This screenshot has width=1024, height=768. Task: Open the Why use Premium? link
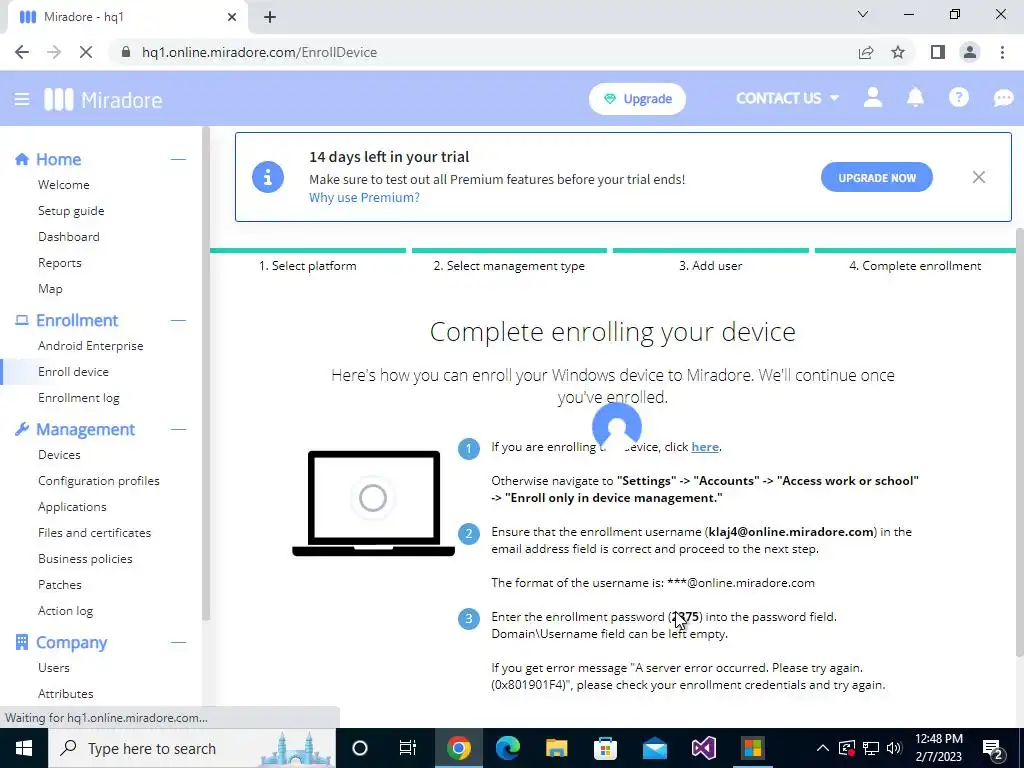tap(364, 197)
